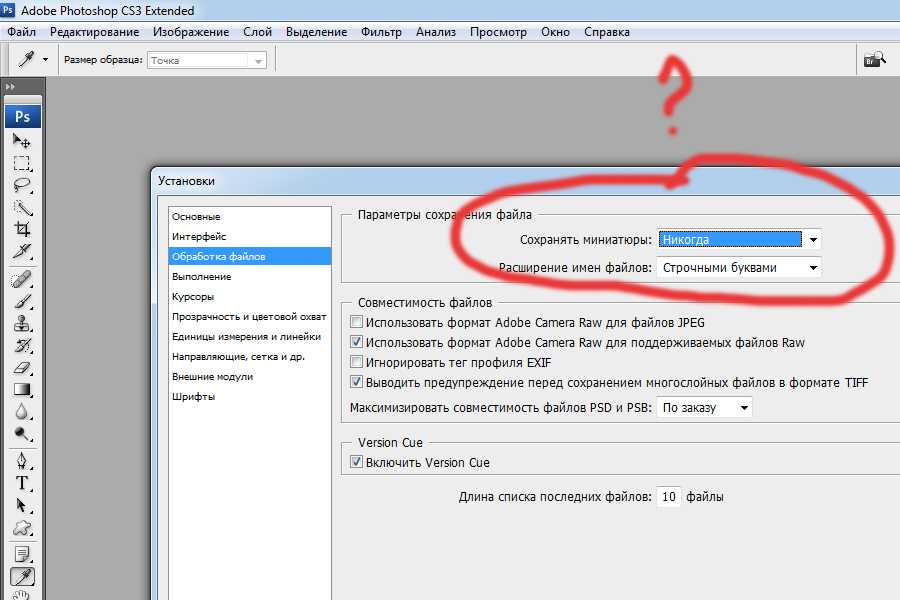Switch to the Внешние модули category
The width and height of the screenshot is (900, 600).
(x=250, y=377)
